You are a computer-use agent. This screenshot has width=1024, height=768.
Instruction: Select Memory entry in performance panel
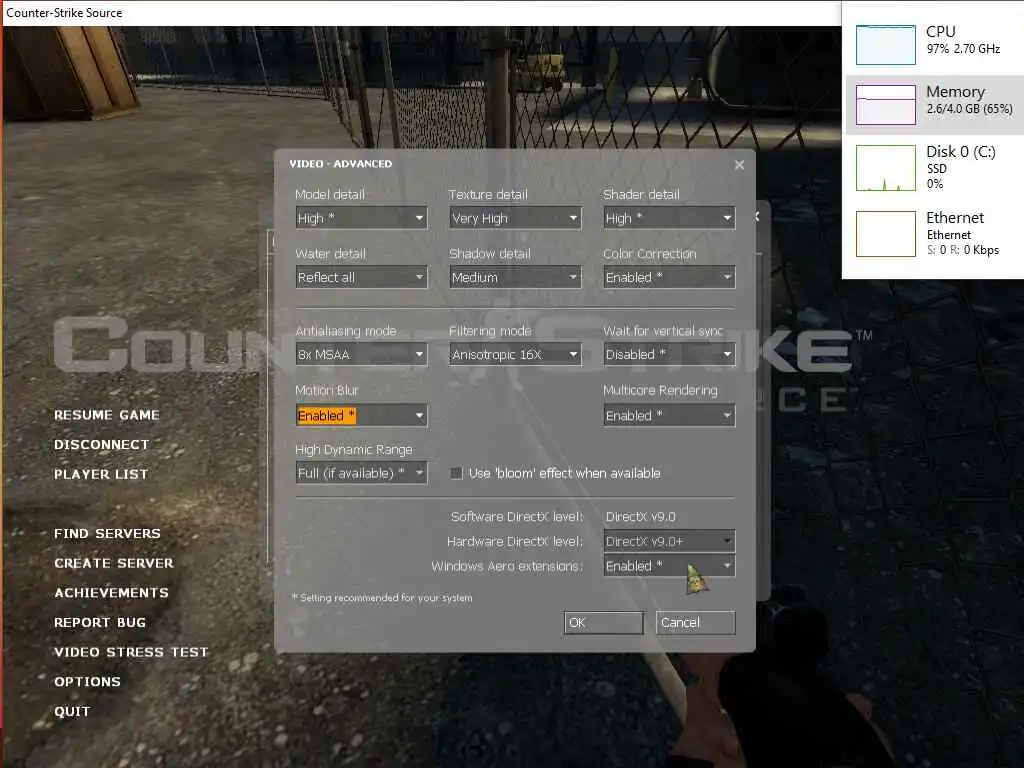tap(934, 104)
